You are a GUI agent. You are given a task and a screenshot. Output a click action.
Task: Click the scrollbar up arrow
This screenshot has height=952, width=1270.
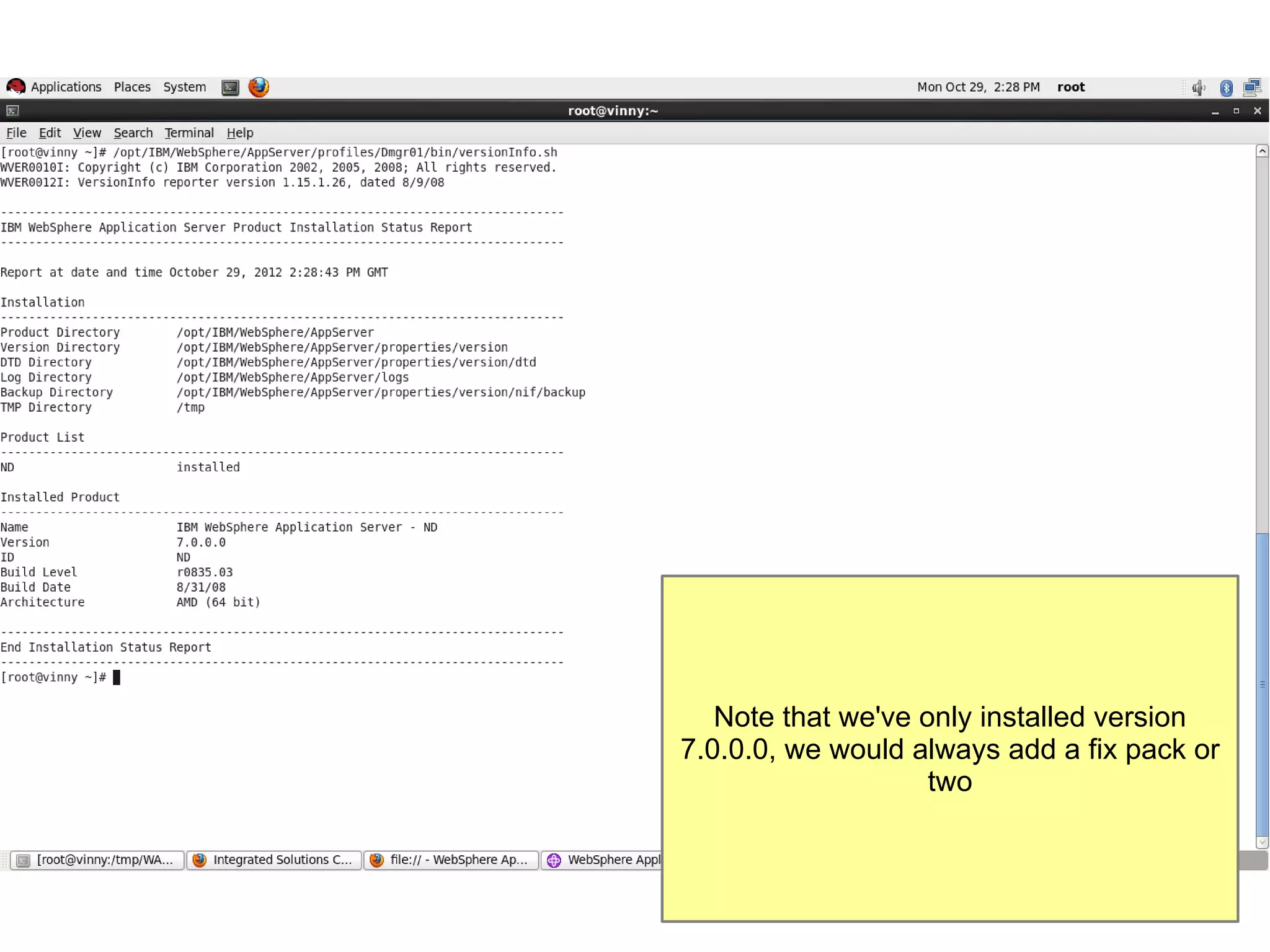tap(1262, 151)
